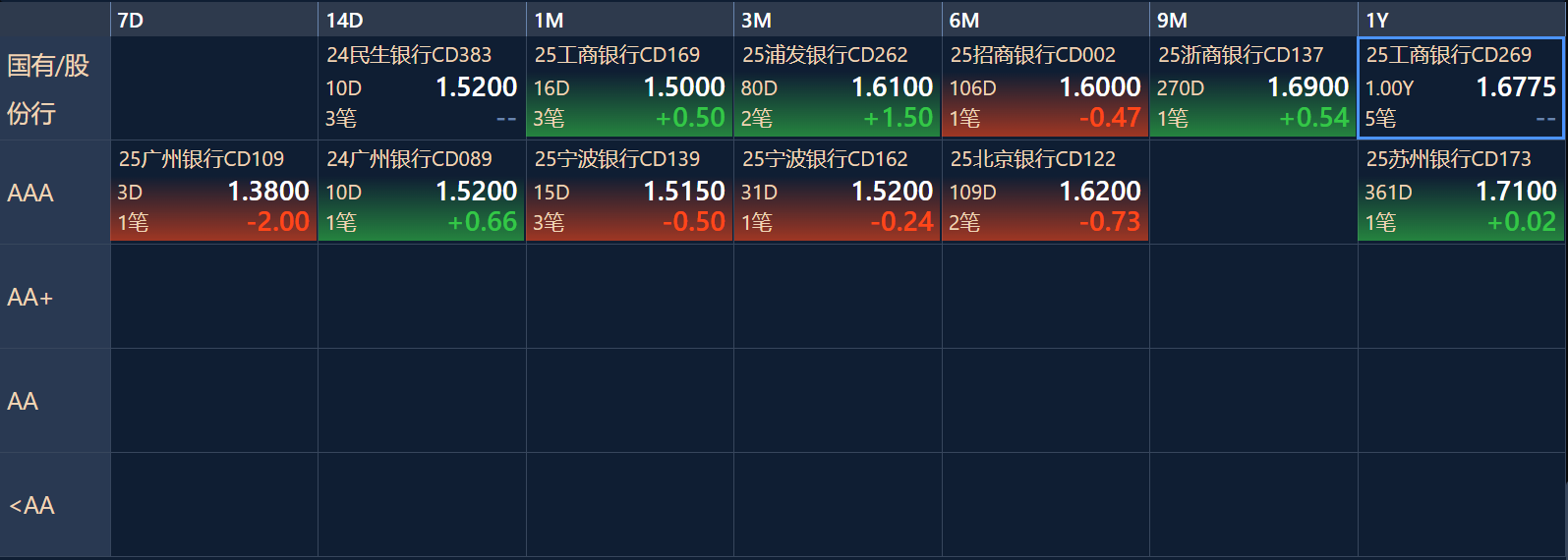Click the AAA rating row label

click(x=55, y=193)
